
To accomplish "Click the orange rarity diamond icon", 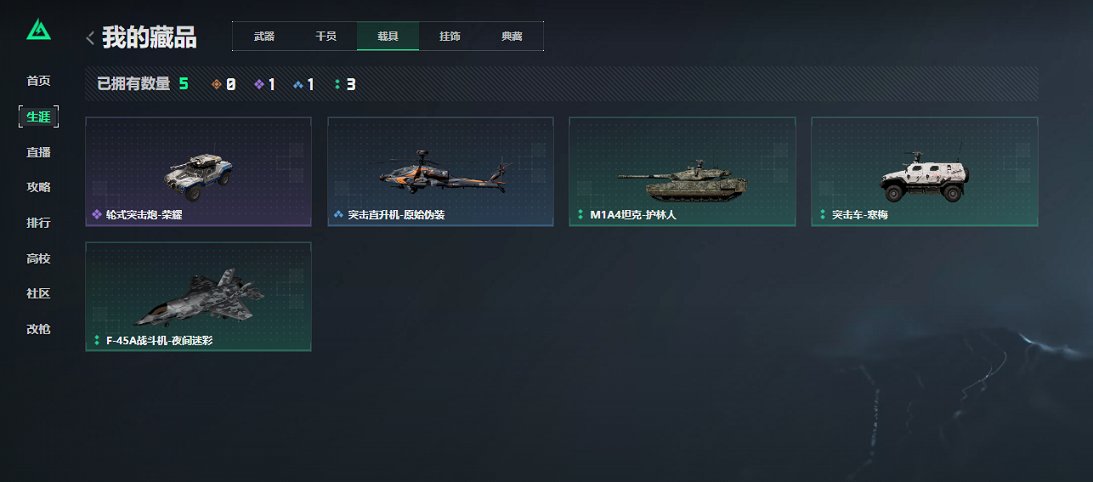I will 216,84.
